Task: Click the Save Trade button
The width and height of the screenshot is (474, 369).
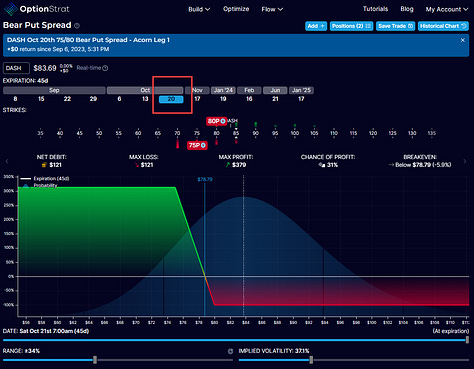Action: click(x=395, y=26)
